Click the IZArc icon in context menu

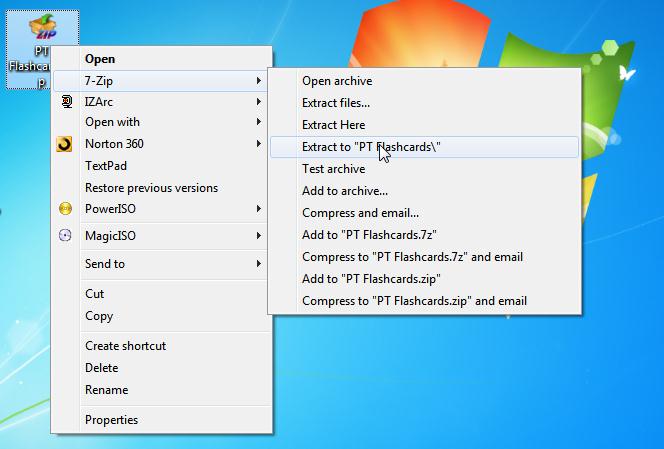click(66, 102)
